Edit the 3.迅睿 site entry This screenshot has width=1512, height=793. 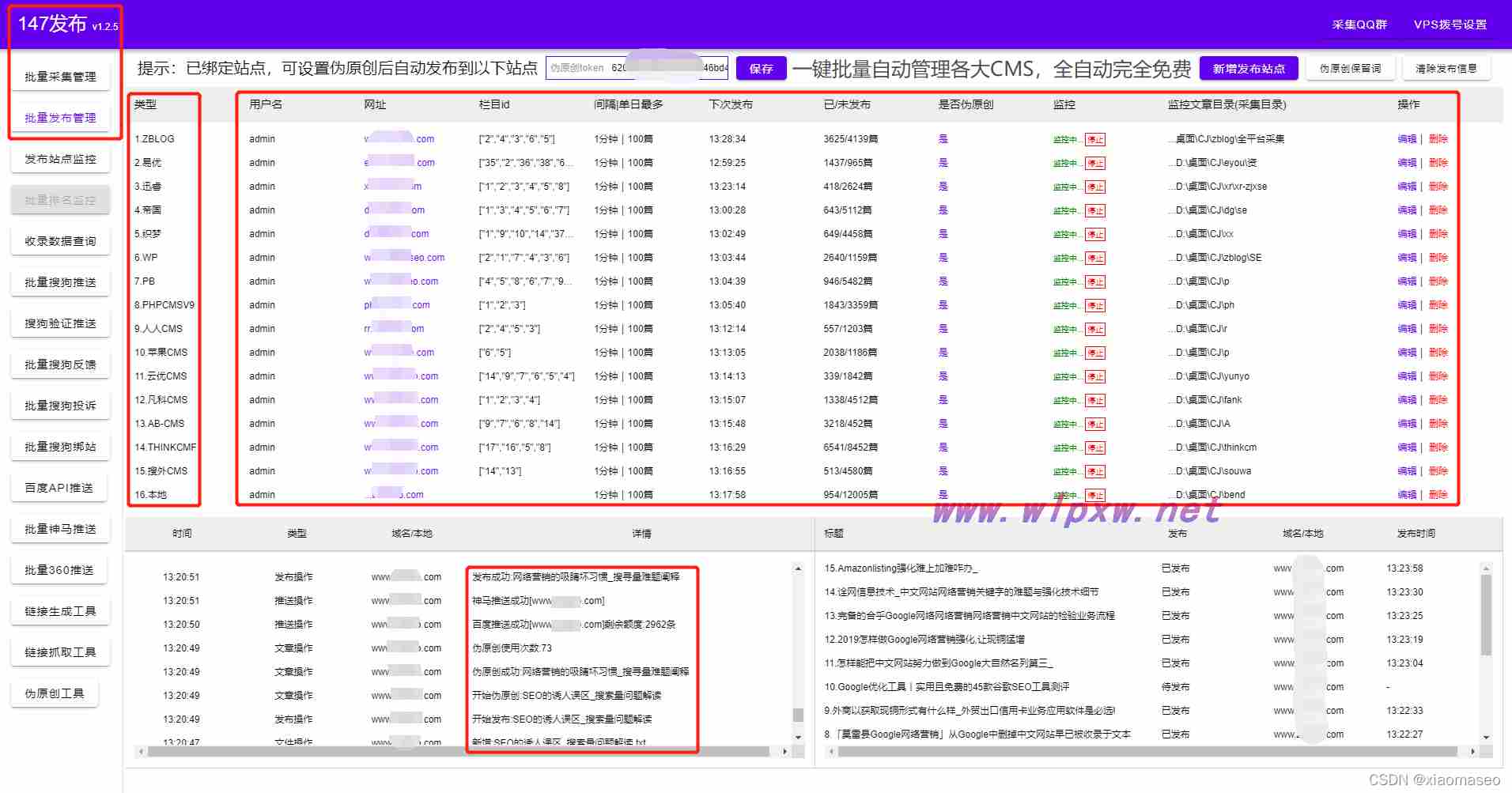pyautogui.click(x=1407, y=187)
